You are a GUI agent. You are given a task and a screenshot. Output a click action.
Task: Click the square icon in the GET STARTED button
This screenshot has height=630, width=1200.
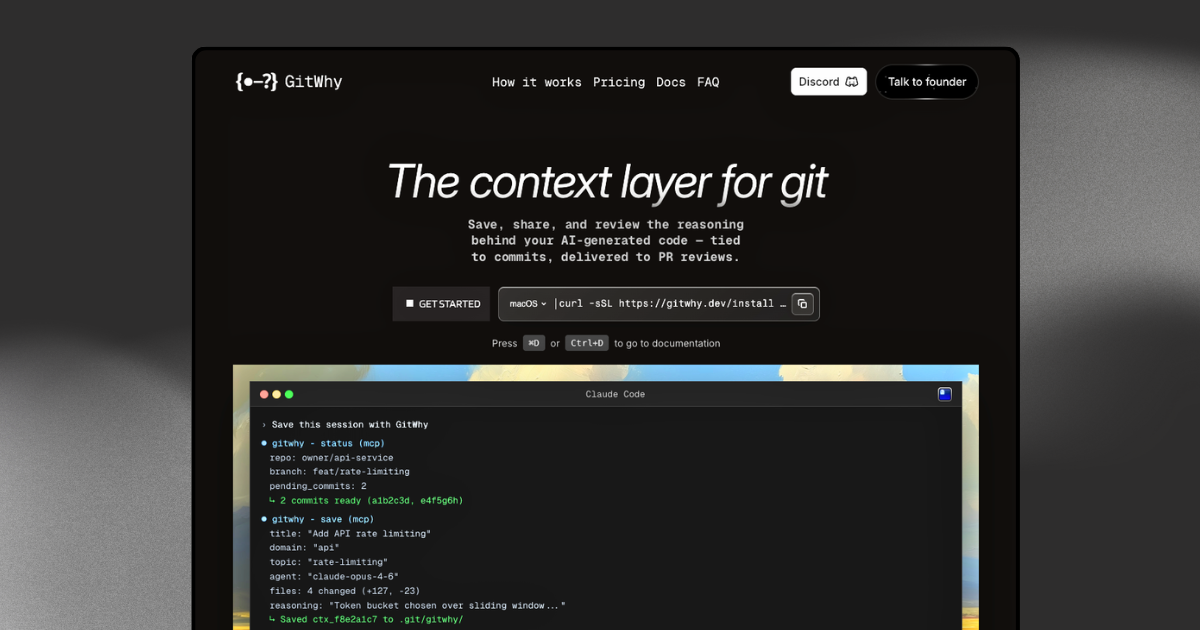click(x=409, y=303)
